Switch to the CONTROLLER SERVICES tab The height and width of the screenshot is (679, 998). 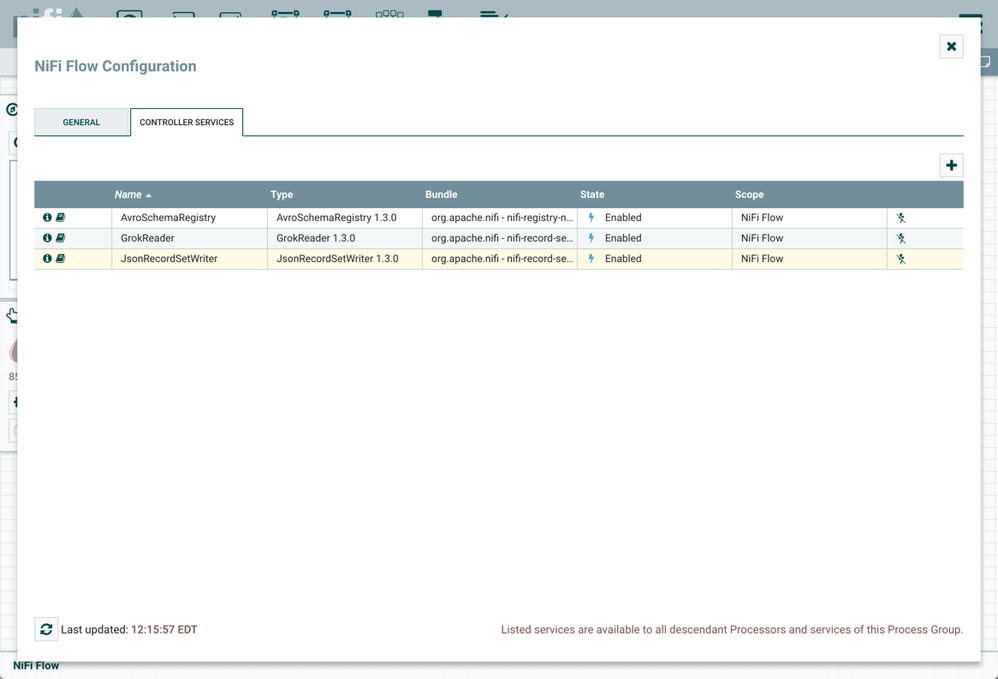(x=186, y=121)
